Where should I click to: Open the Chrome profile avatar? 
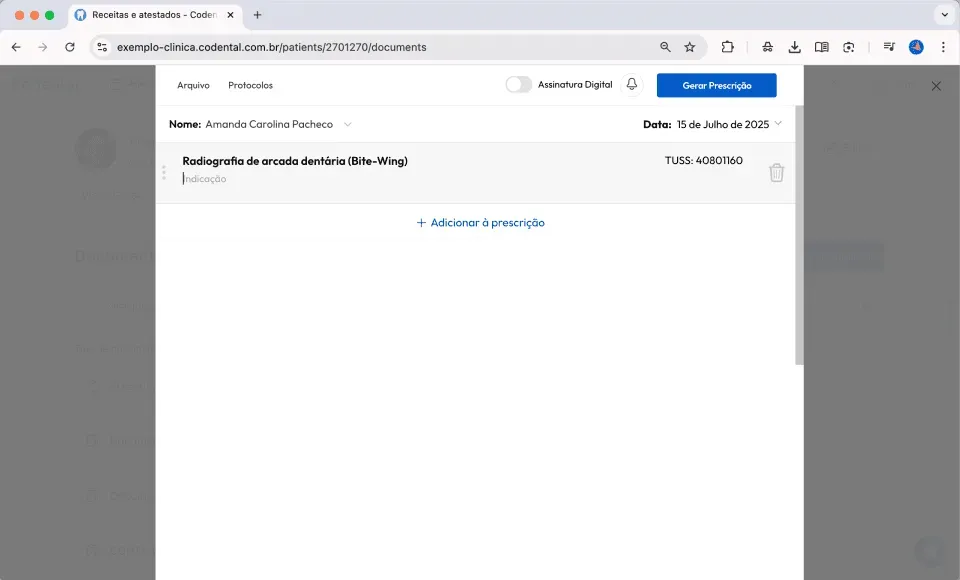(916, 47)
